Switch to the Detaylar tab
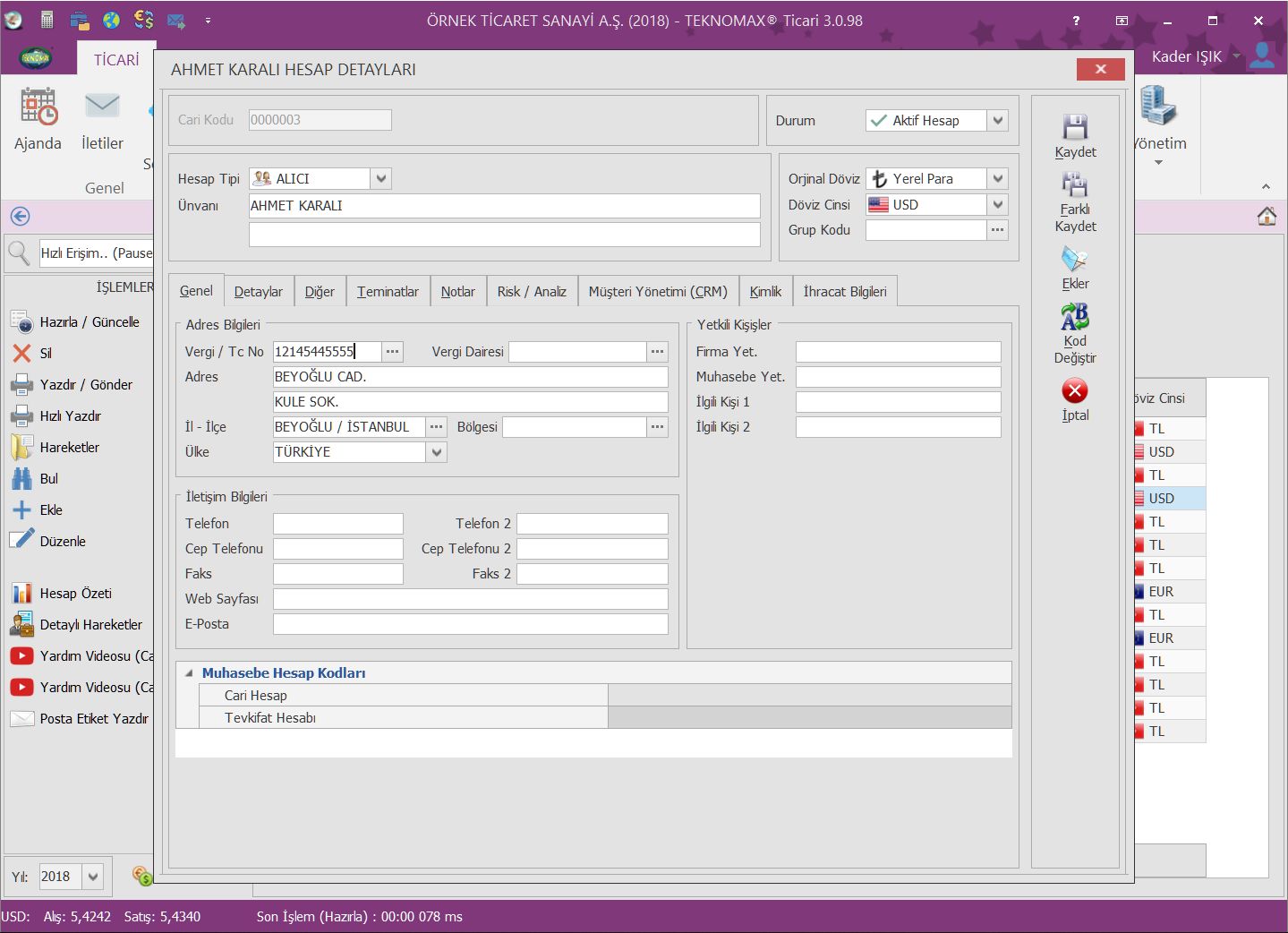Screen dimensions: 1288x933 [x=258, y=292]
